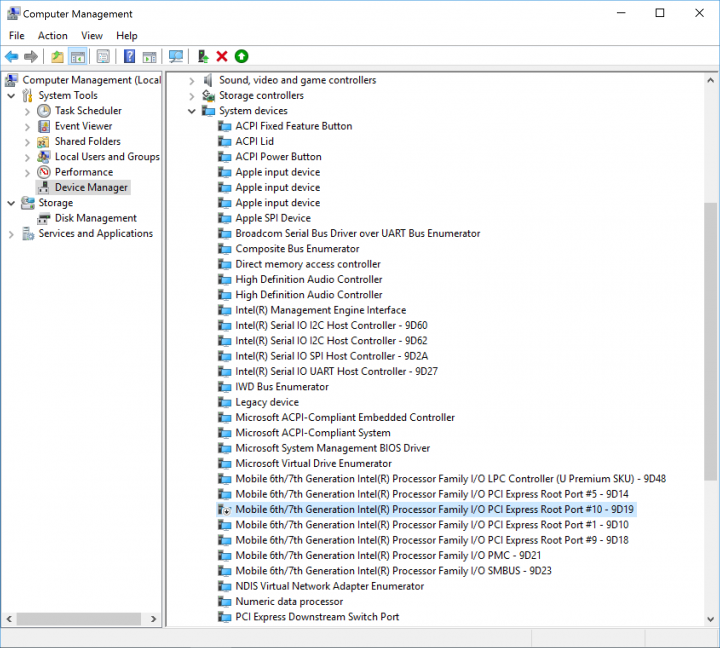Select Processor Family I/O SMBUS - 9D23

coord(394,570)
